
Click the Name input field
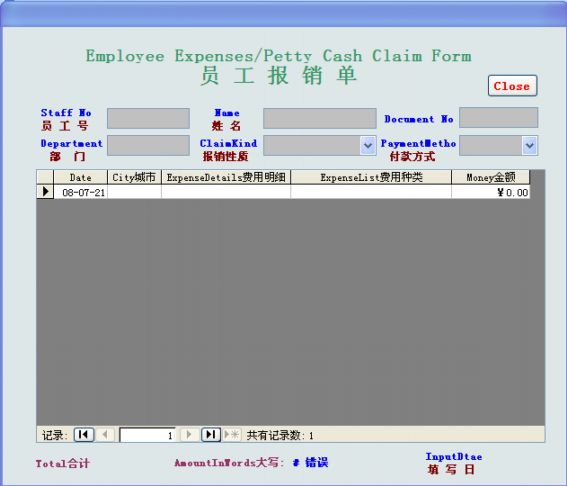pyautogui.click(x=320, y=118)
